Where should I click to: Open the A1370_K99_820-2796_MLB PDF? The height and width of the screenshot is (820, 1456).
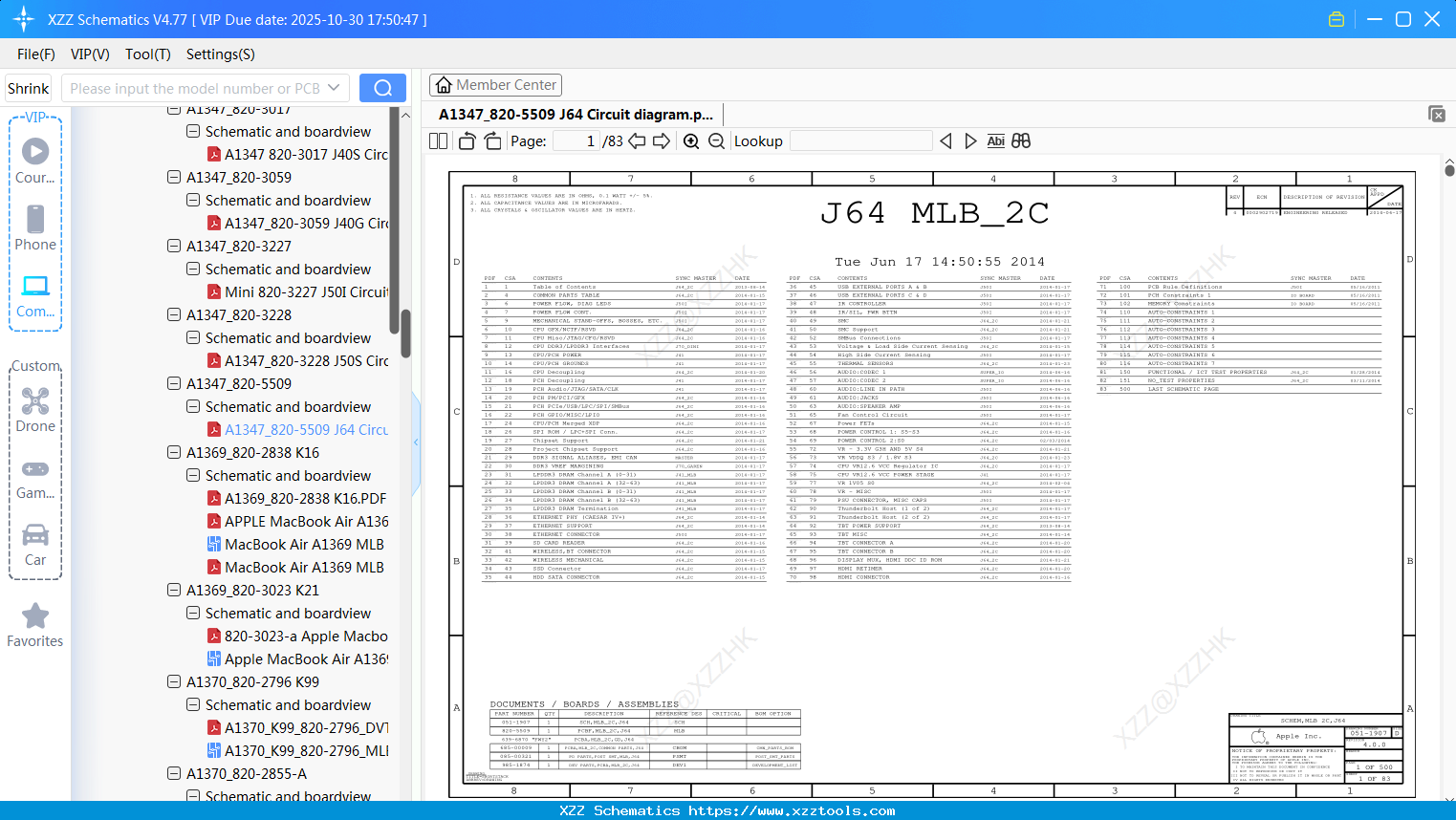pyautogui.click(x=298, y=751)
